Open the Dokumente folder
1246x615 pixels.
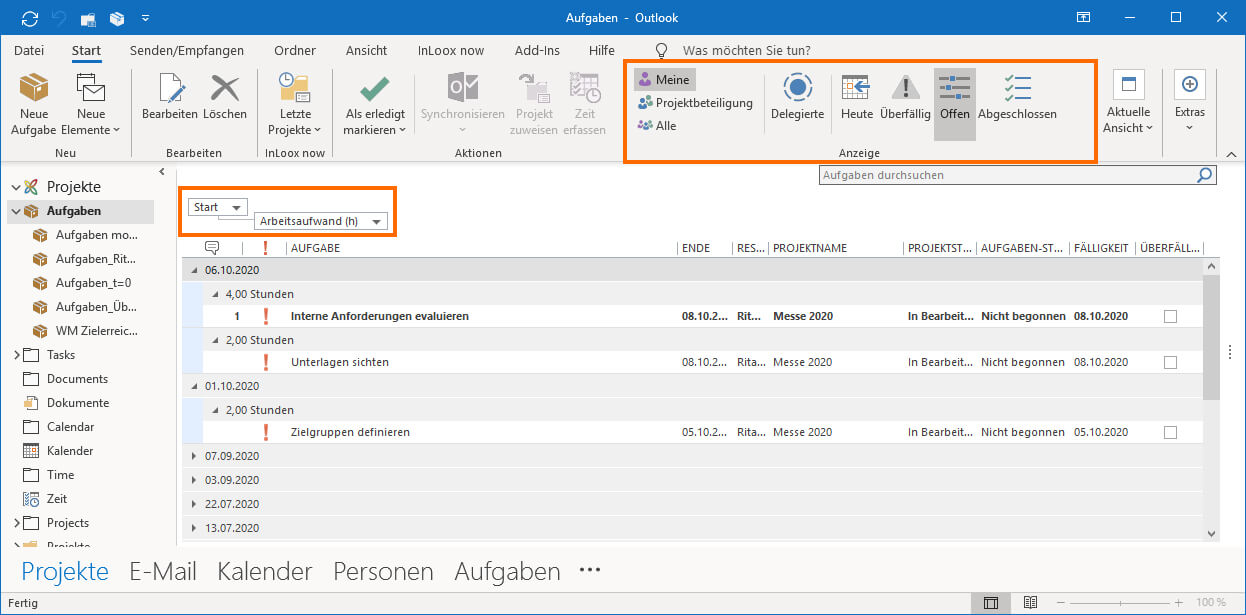point(77,403)
